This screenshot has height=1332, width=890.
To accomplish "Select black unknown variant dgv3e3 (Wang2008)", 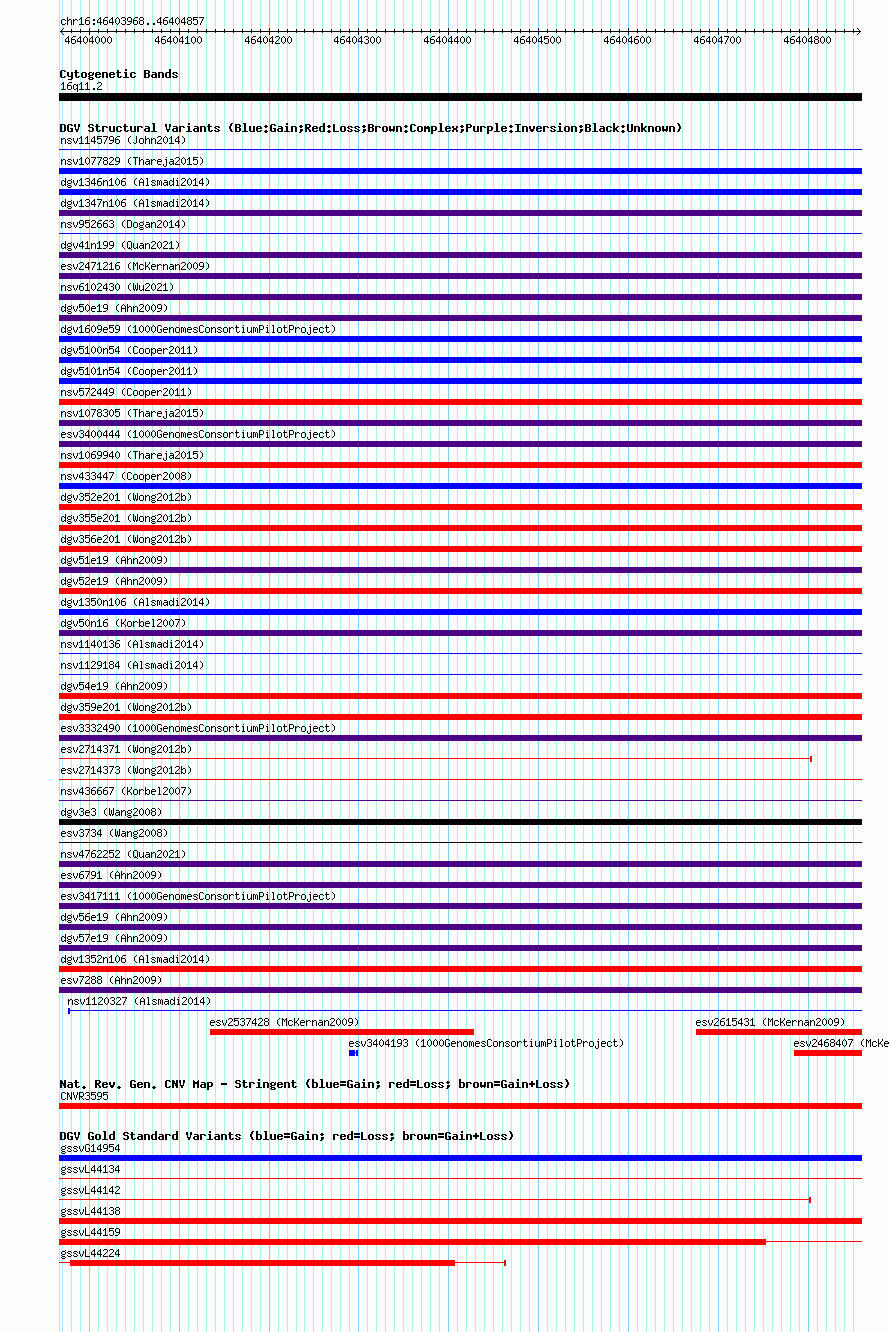I will point(460,822).
